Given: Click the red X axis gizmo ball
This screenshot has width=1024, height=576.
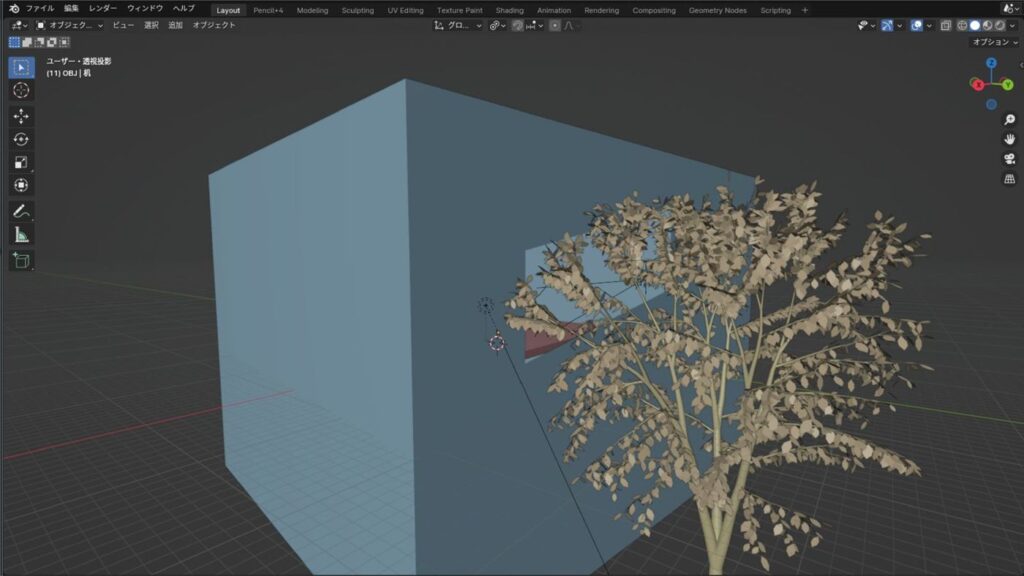Looking at the screenshot, I should 978,85.
